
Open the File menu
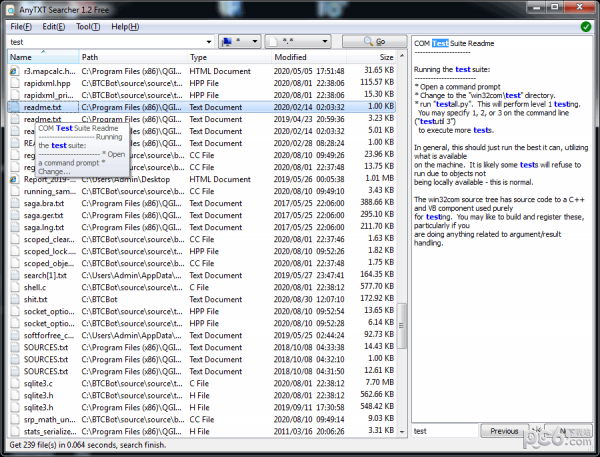coord(21,27)
